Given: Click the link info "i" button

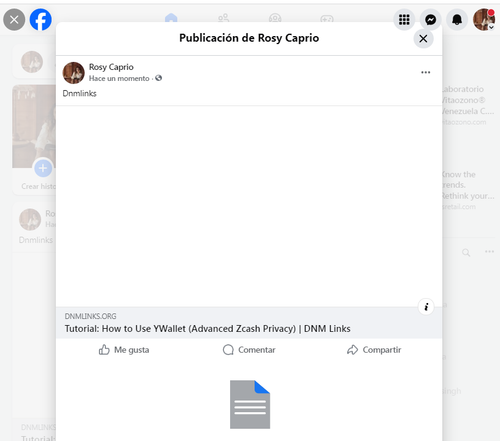Looking at the screenshot, I should tap(426, 307).
